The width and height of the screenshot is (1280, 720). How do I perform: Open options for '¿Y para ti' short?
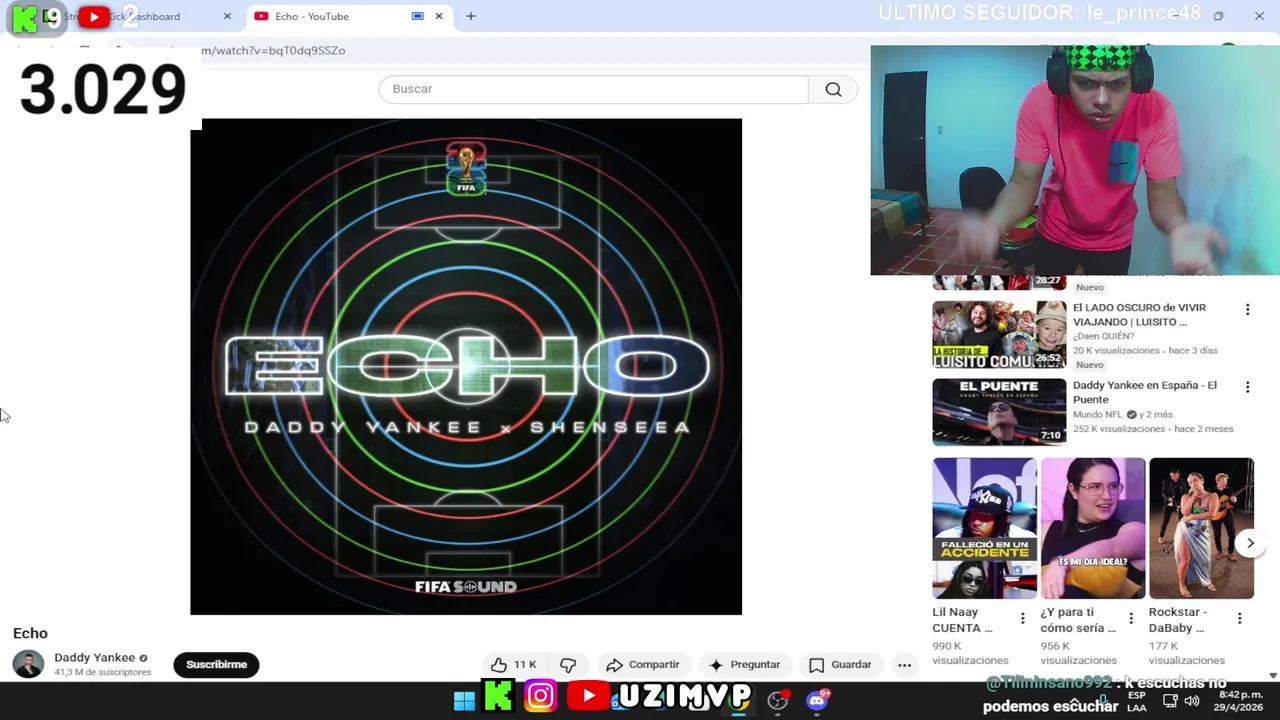tap(1131, 619)
